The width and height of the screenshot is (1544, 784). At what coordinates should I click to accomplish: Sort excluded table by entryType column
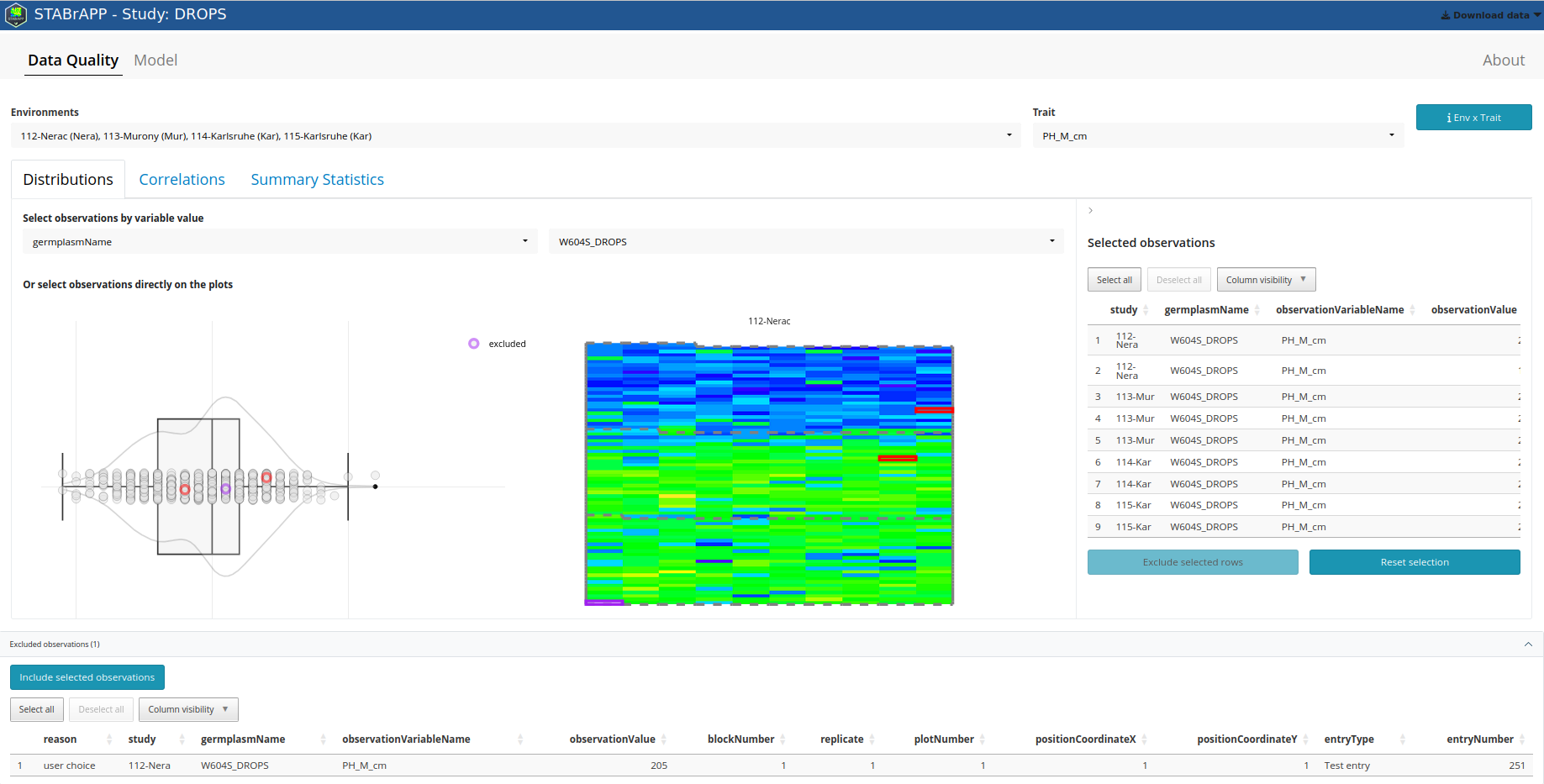[1365, 739]
